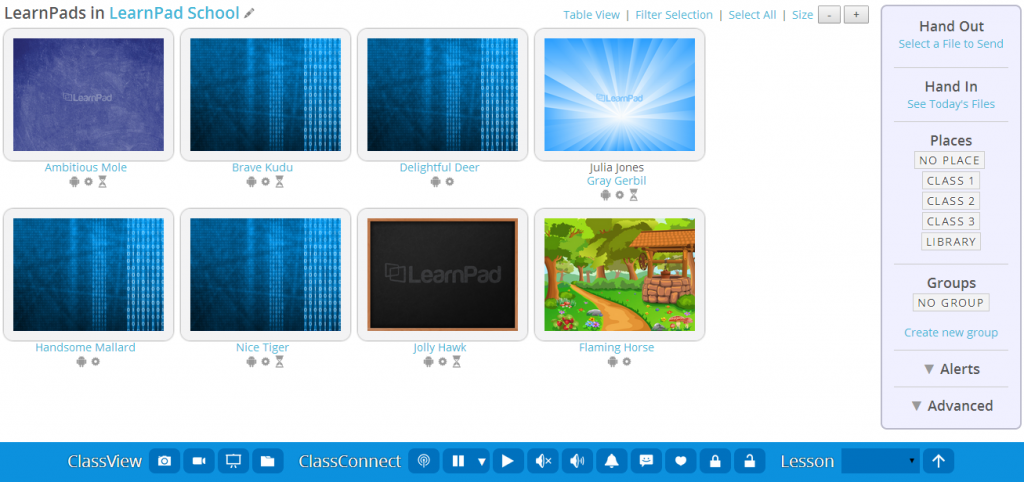Open the LearnPad School link in the heading
1024x482 pixels.
[x=174, y=13]
